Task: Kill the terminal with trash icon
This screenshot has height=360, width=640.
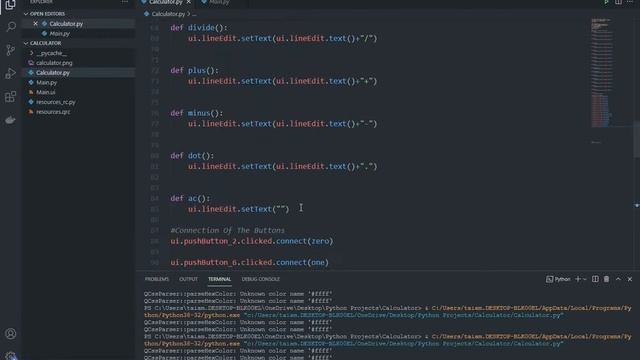Action: pos(607,279)
